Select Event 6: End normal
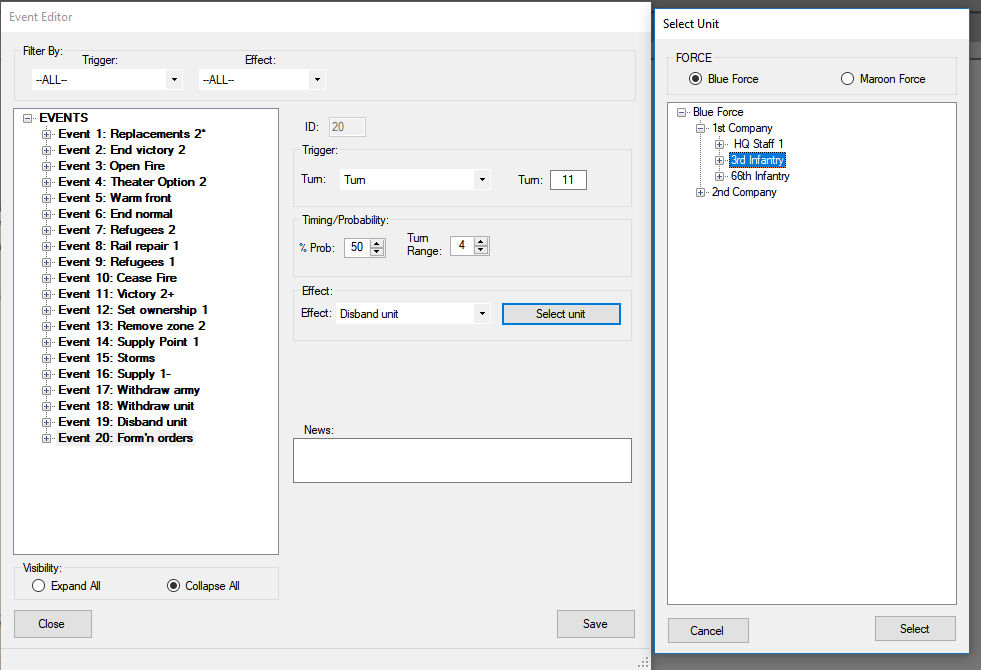The image size is (981, 670). (115, 214)
